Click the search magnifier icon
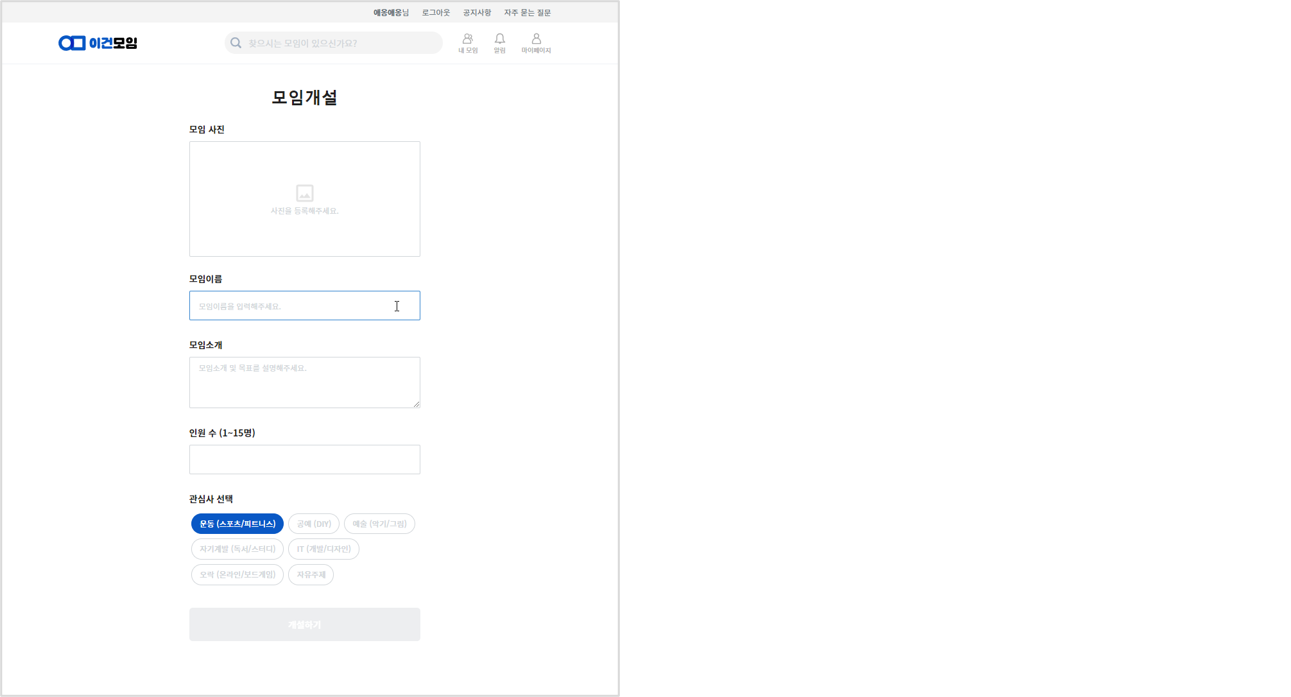This screenshot has width=1291, height=697. click(236, 42)
